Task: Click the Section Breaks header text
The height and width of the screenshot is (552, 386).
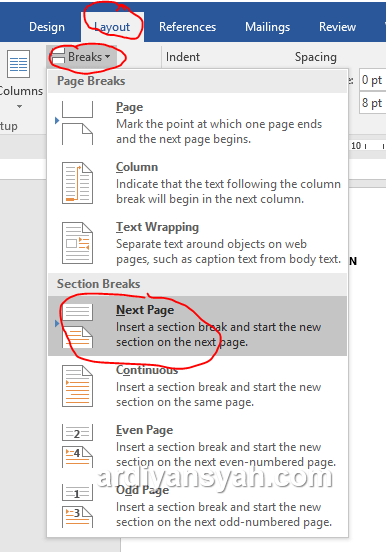Action: [99, 284]
